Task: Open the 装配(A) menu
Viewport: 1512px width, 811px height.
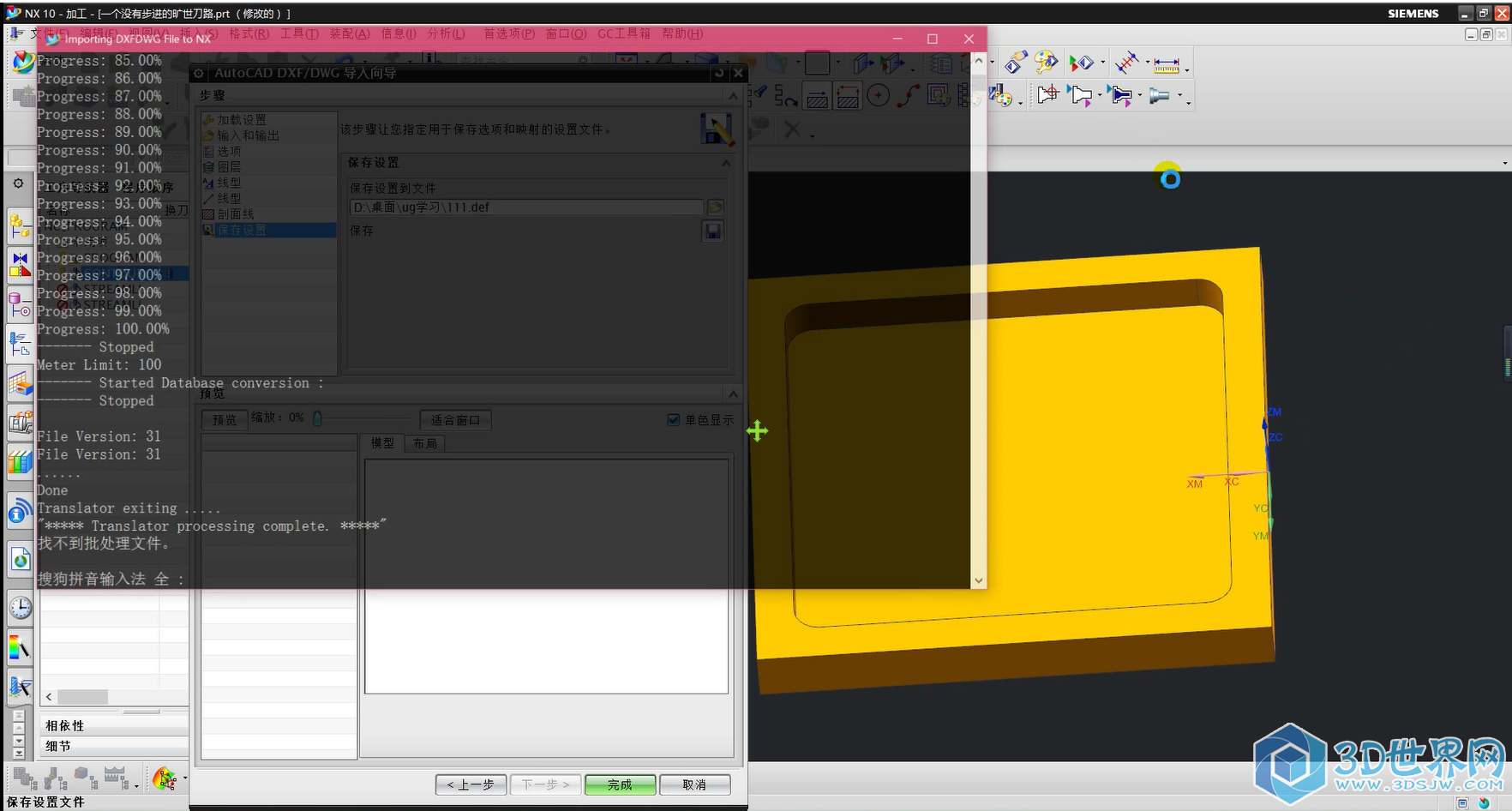Action: coord(350,33)
